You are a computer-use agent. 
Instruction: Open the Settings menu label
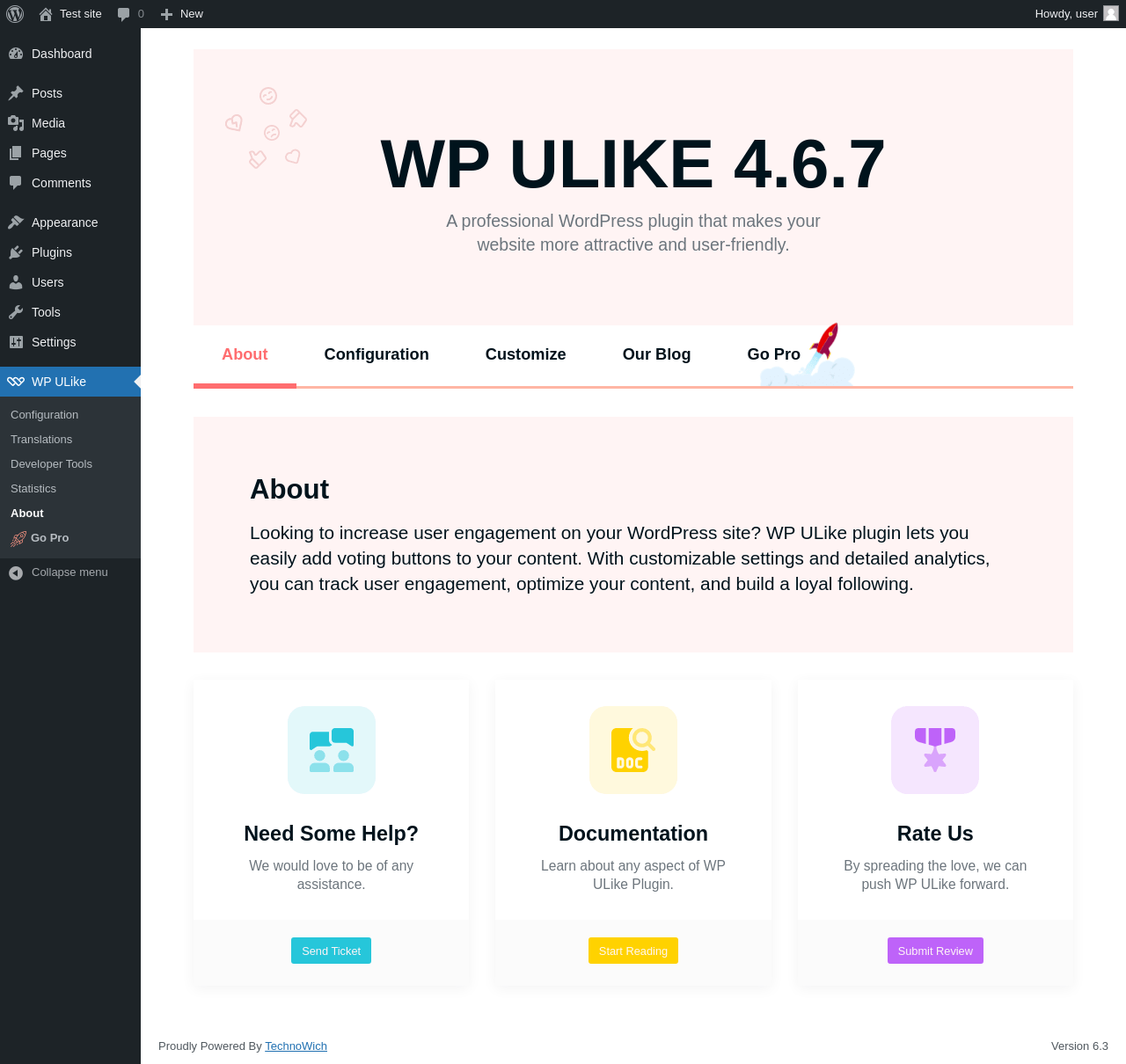[54, 342]
